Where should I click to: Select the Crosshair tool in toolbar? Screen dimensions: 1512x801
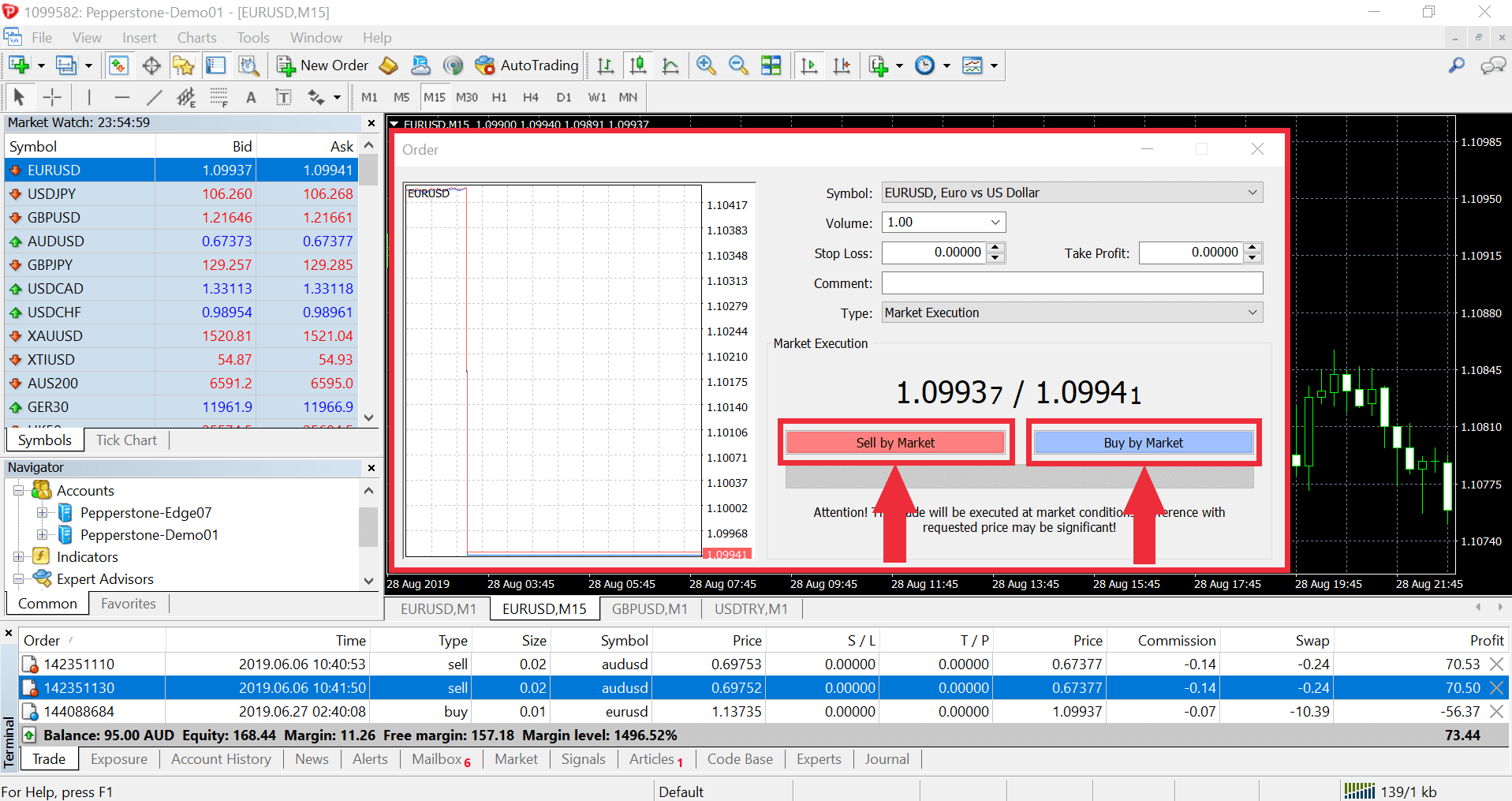[x=52, y=97]
